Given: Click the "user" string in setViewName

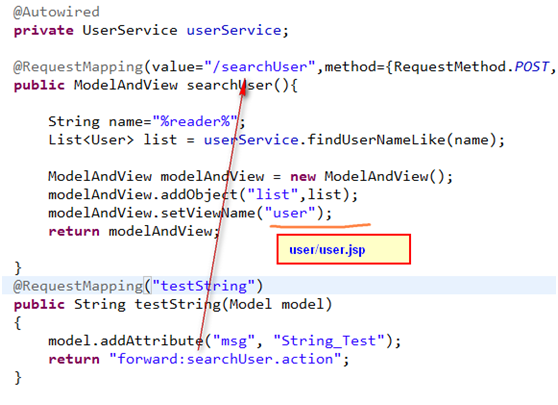Looking at the screenshot, I should [x=290, y=213].
